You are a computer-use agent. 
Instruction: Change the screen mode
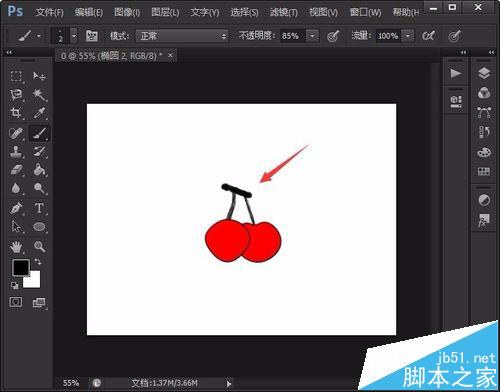point(39,303)
